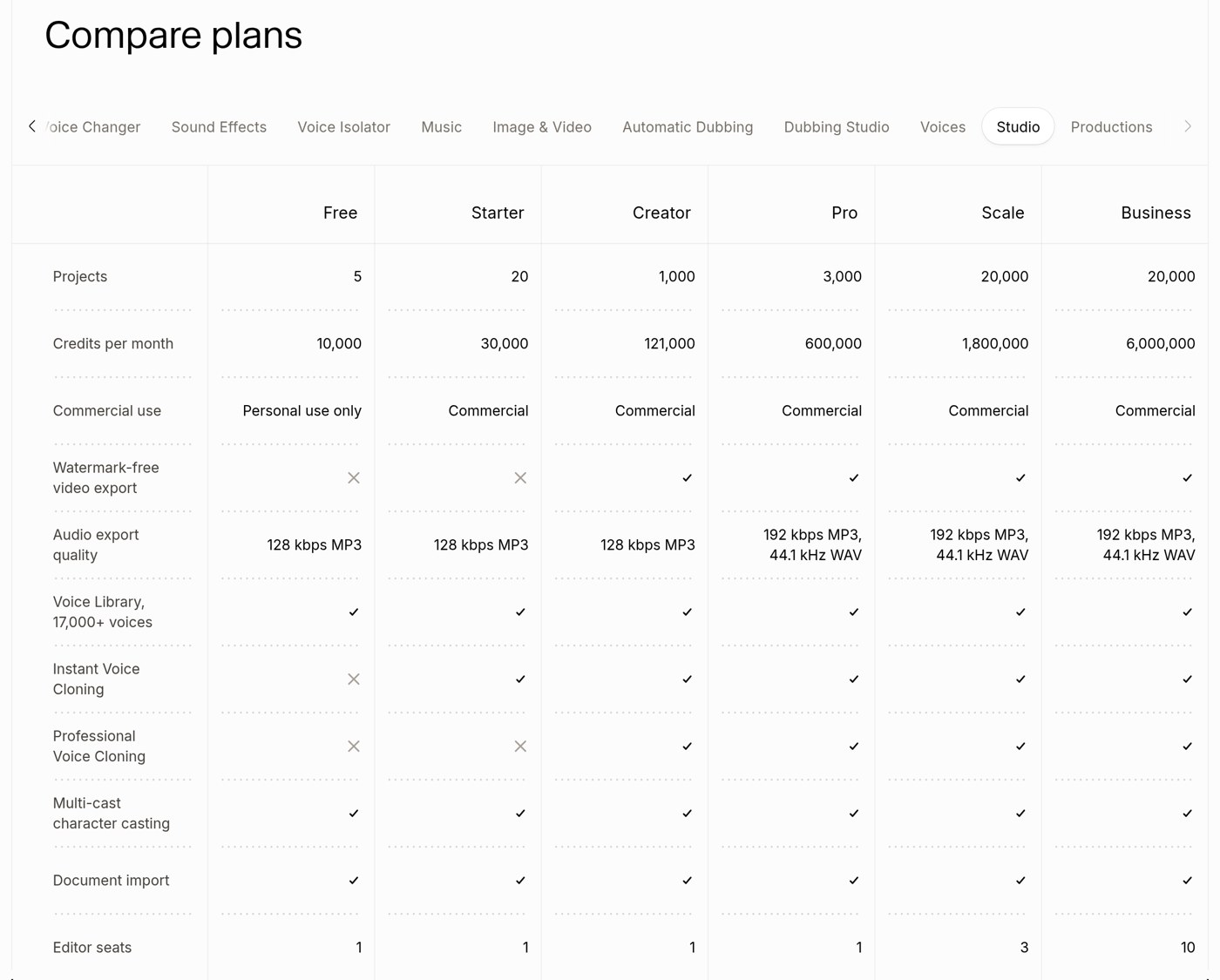Image resolution: width=1220 pixels, height=980 pixels.
Task: Switch to the Voice Changer tab
Action: point(92,127)
